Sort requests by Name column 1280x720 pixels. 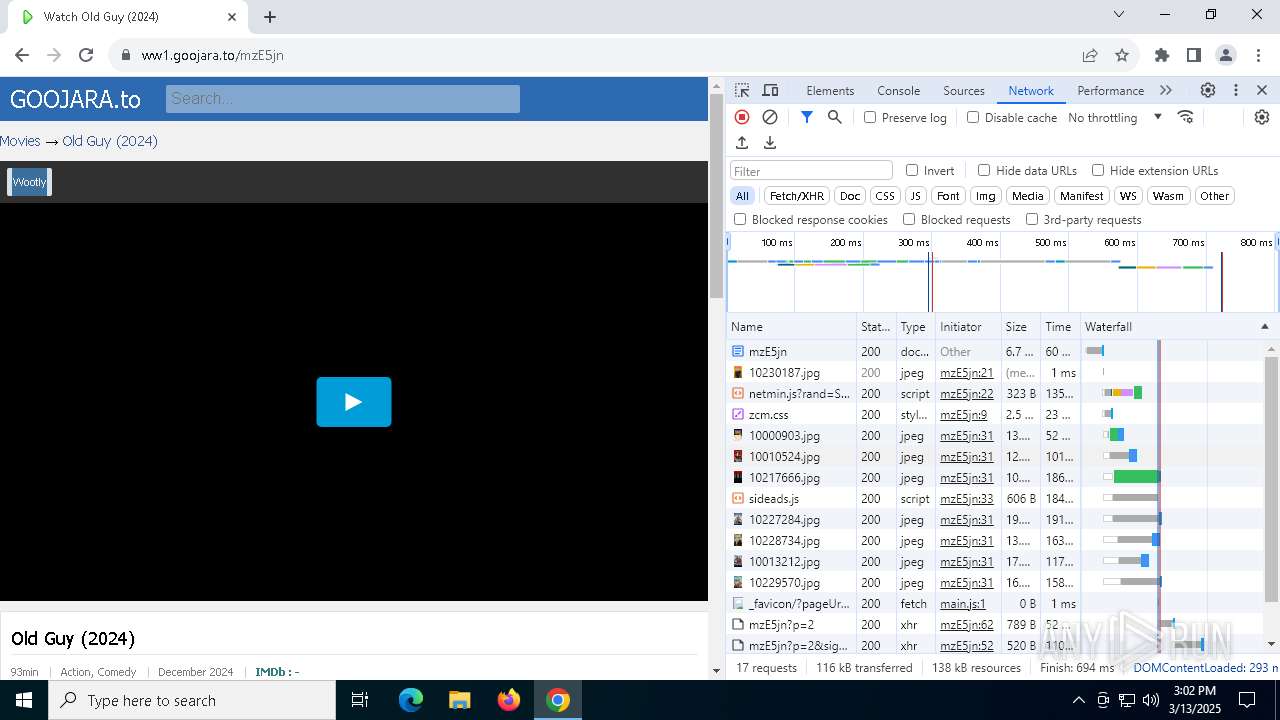click(791, 327)
